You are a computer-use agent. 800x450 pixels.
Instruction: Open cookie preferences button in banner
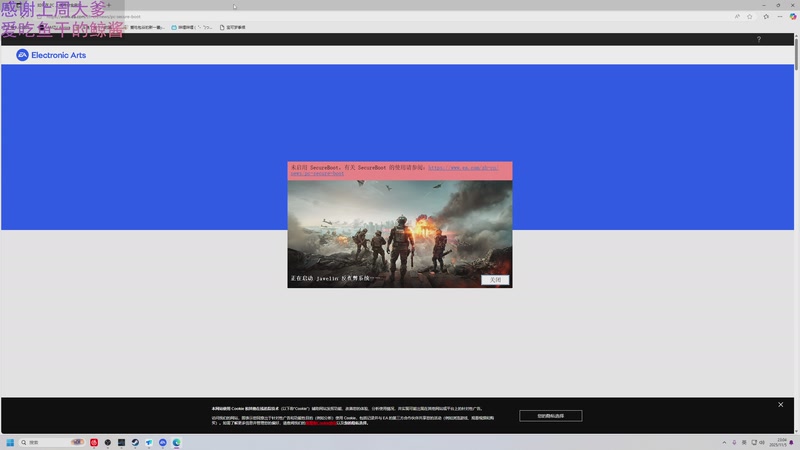tap(551, 416)
